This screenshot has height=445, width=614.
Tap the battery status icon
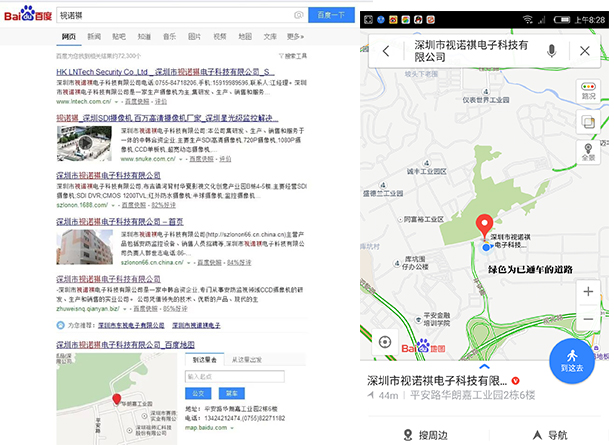562,20
